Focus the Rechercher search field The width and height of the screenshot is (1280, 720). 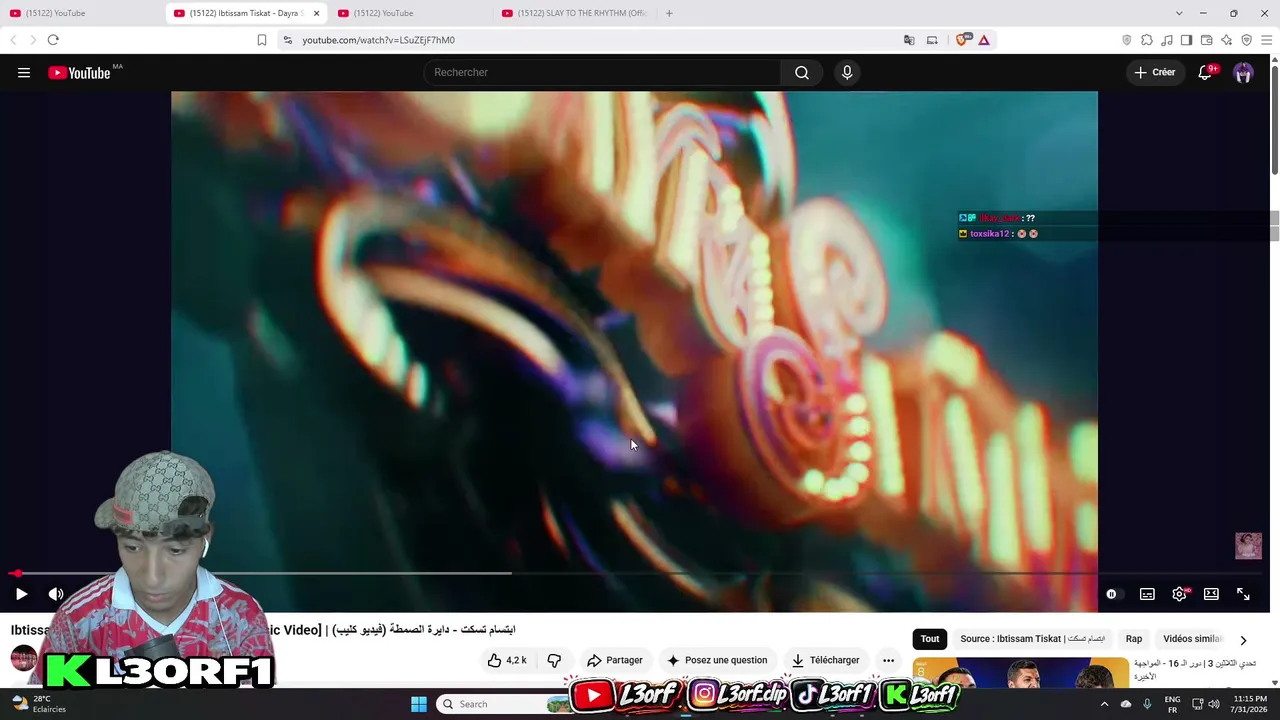[603, 72]
